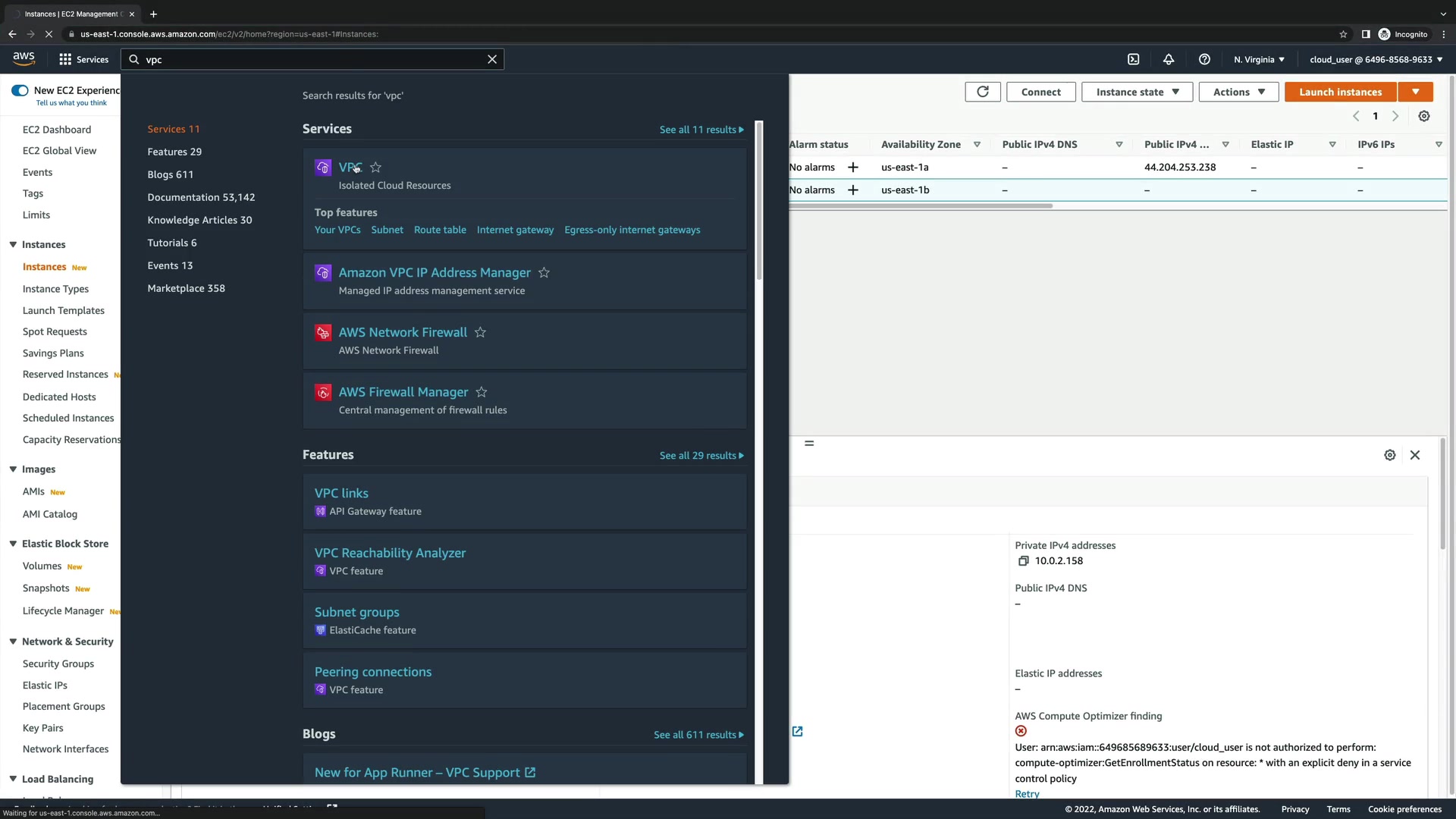Click the notifications bell icon
Screen dimensions: 1456x819
coord(1169,59)
